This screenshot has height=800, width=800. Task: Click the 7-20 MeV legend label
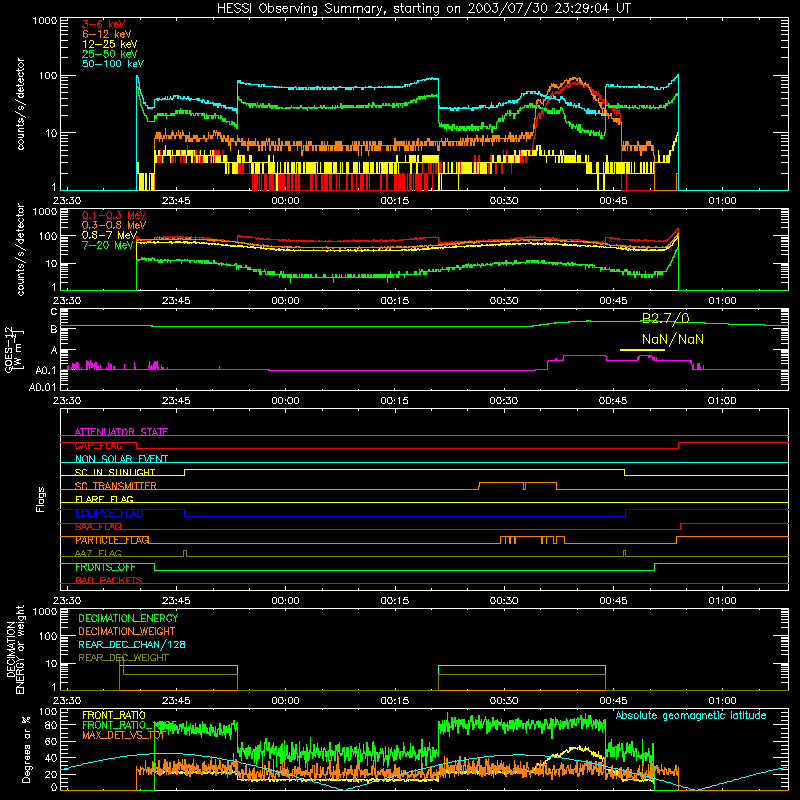click(108, 245)
